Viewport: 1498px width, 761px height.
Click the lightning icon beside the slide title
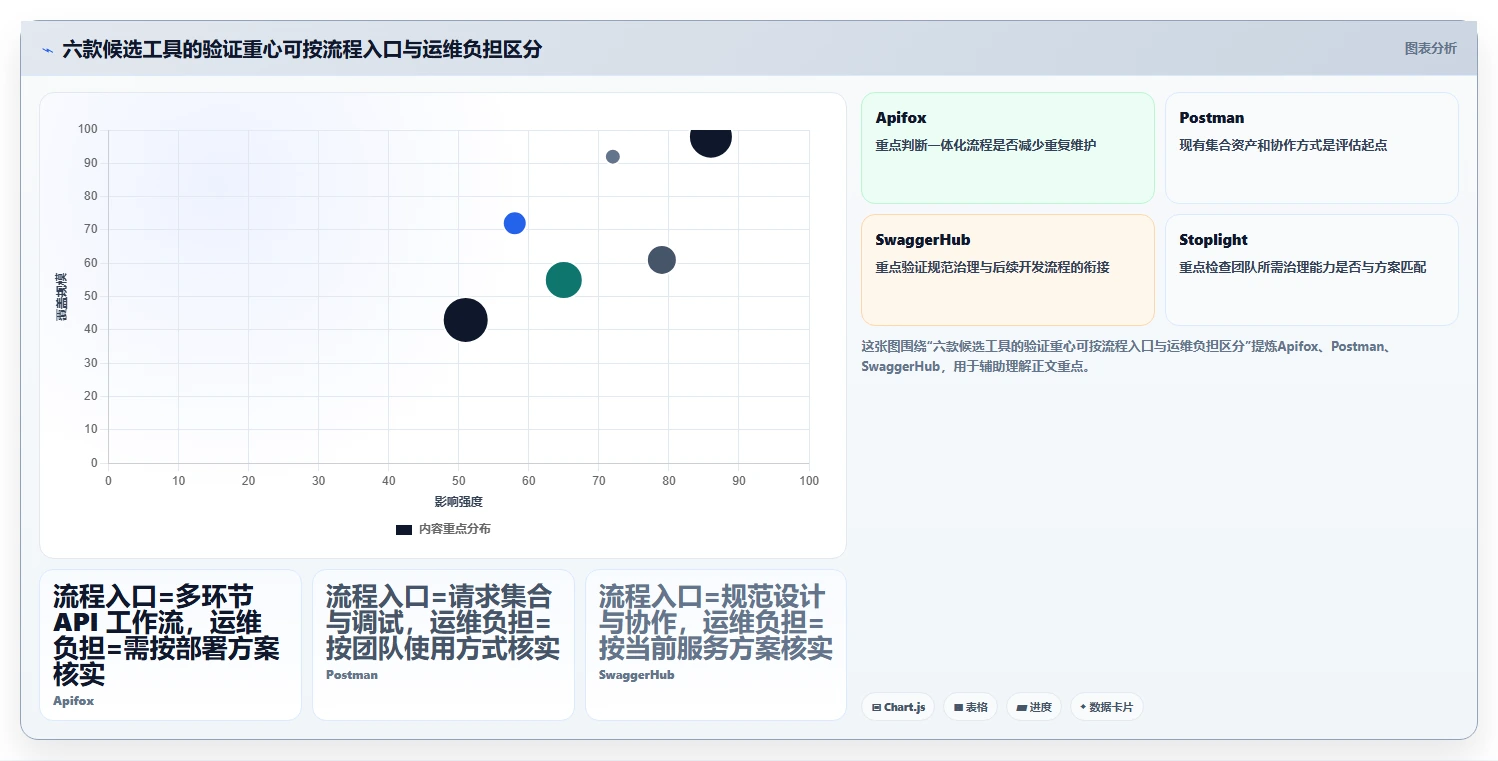click(47, 50)
